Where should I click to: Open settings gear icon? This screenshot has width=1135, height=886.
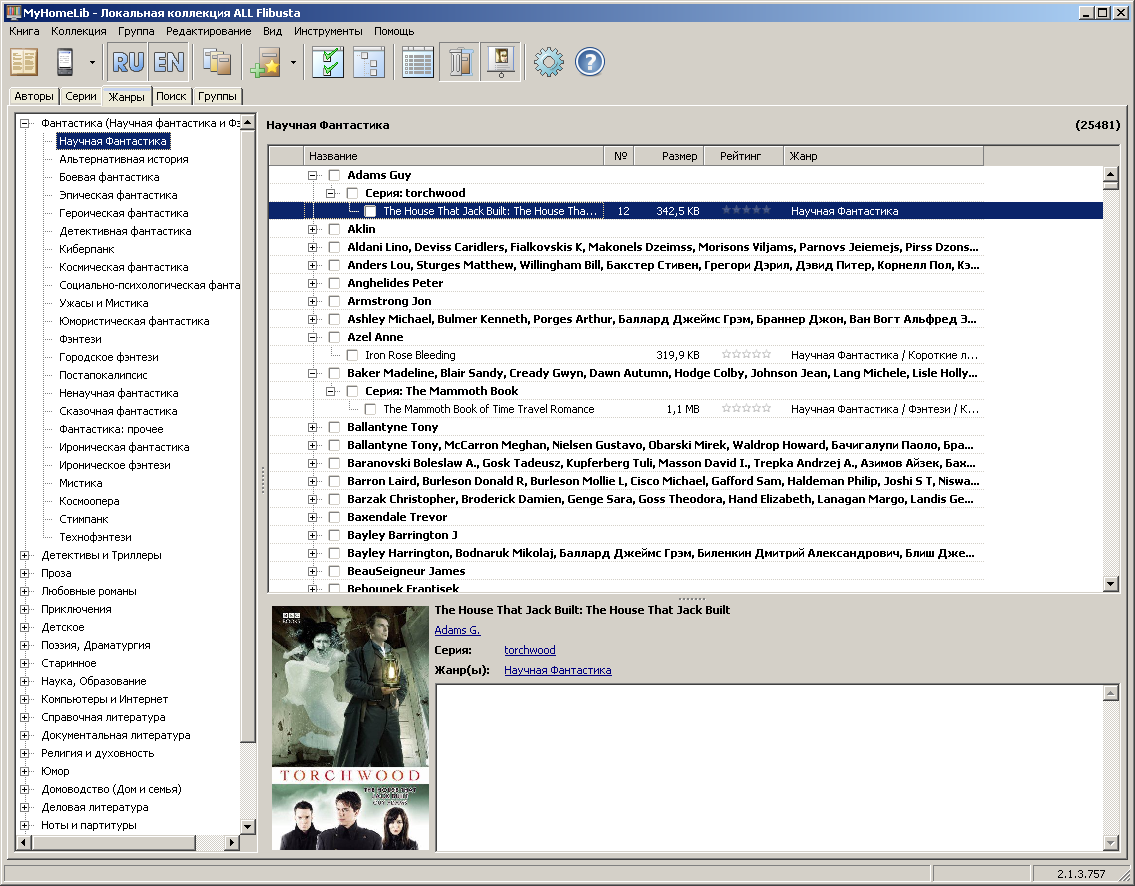(549, 62)
